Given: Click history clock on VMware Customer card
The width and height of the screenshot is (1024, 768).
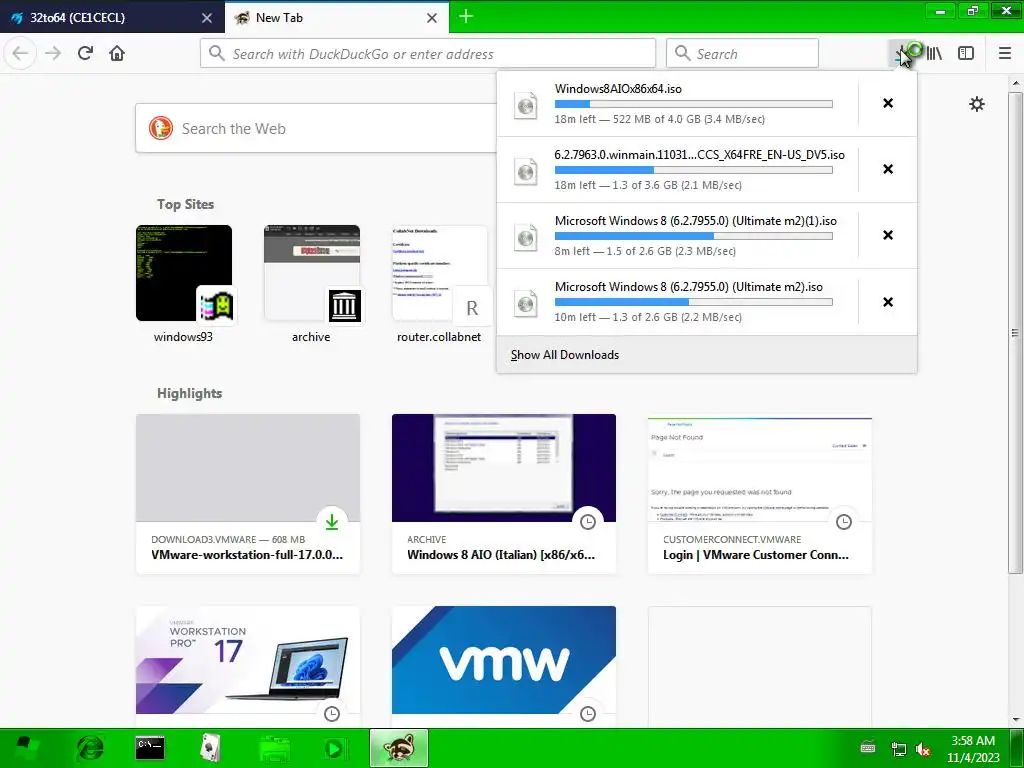Looking at the screenshot, I should (x=844, y=521).
